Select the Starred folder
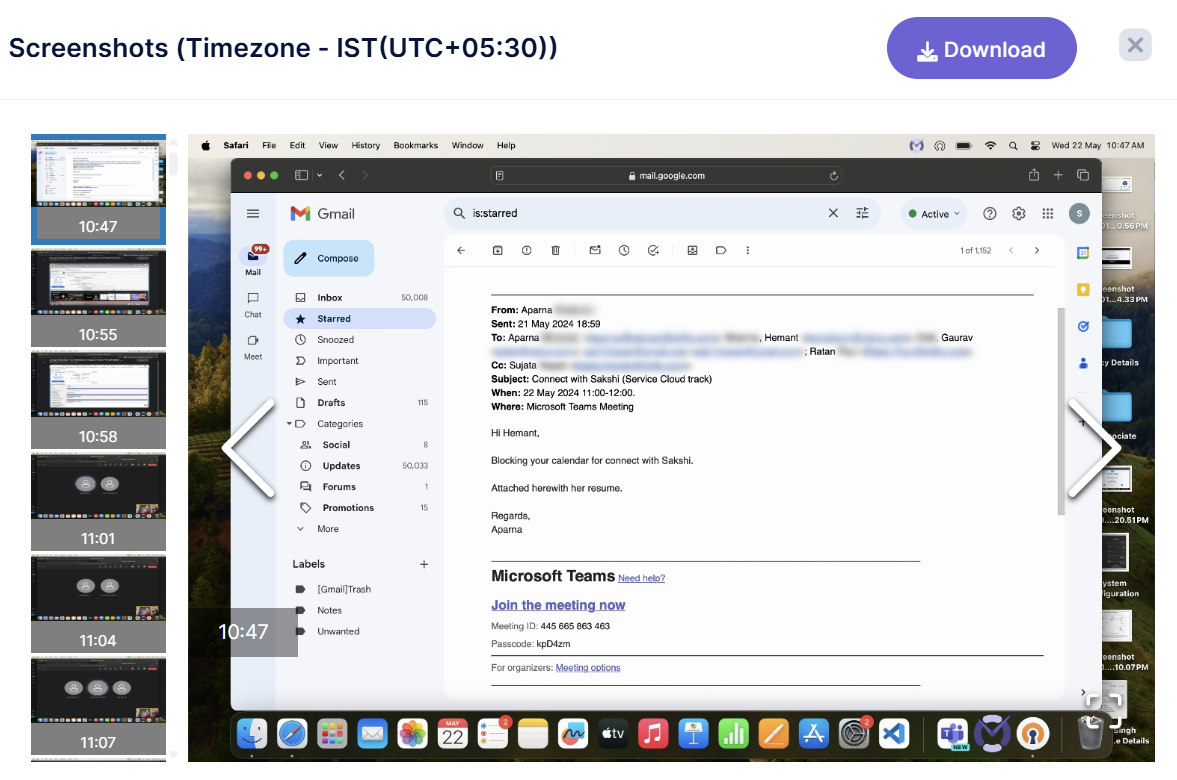Viewport: 1177px width, 780px height. click(x=360, y=319)
